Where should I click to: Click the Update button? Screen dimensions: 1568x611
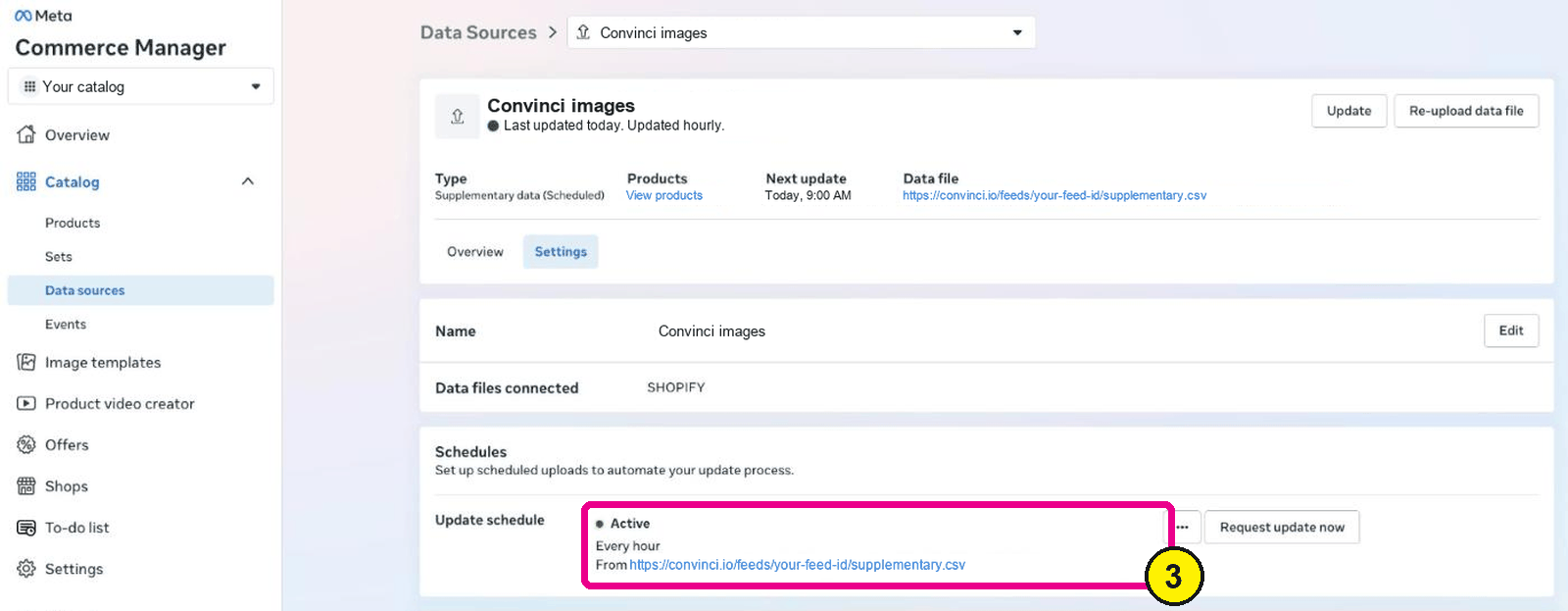[1349, 111]
